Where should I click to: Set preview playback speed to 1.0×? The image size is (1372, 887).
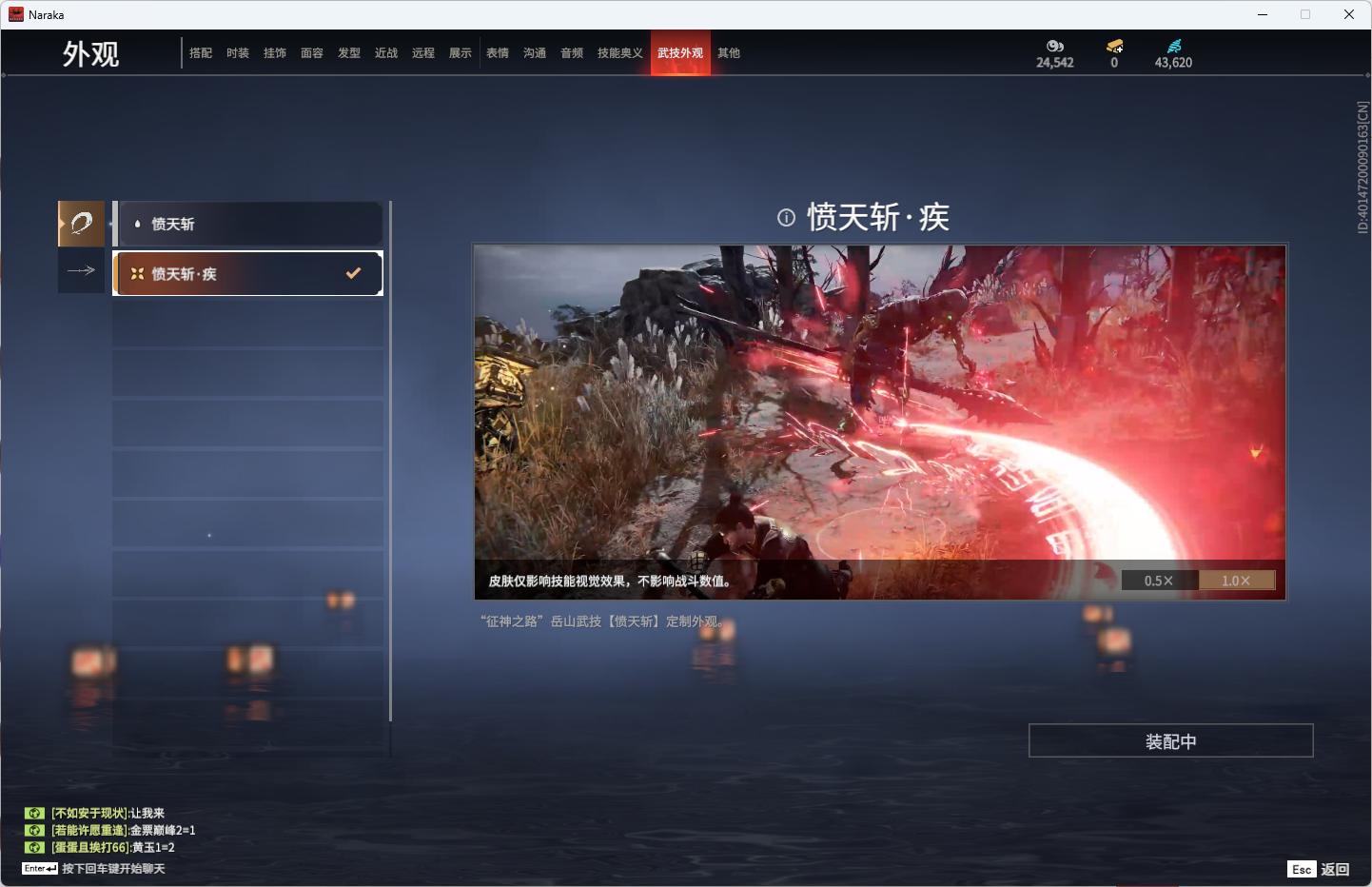click(1236, 581)
